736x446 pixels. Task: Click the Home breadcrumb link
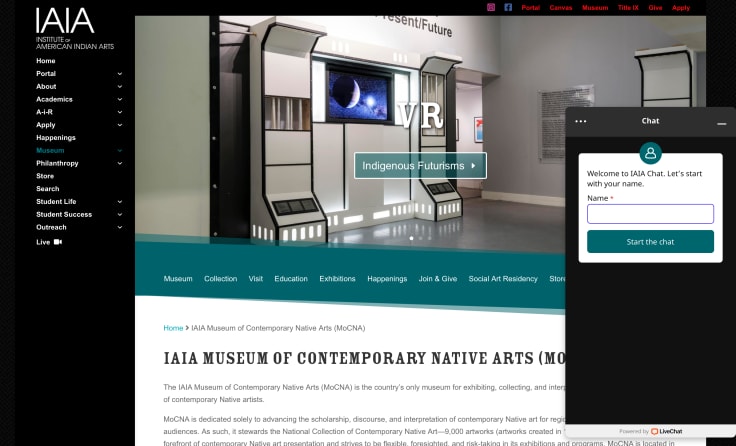pos(173,328)
